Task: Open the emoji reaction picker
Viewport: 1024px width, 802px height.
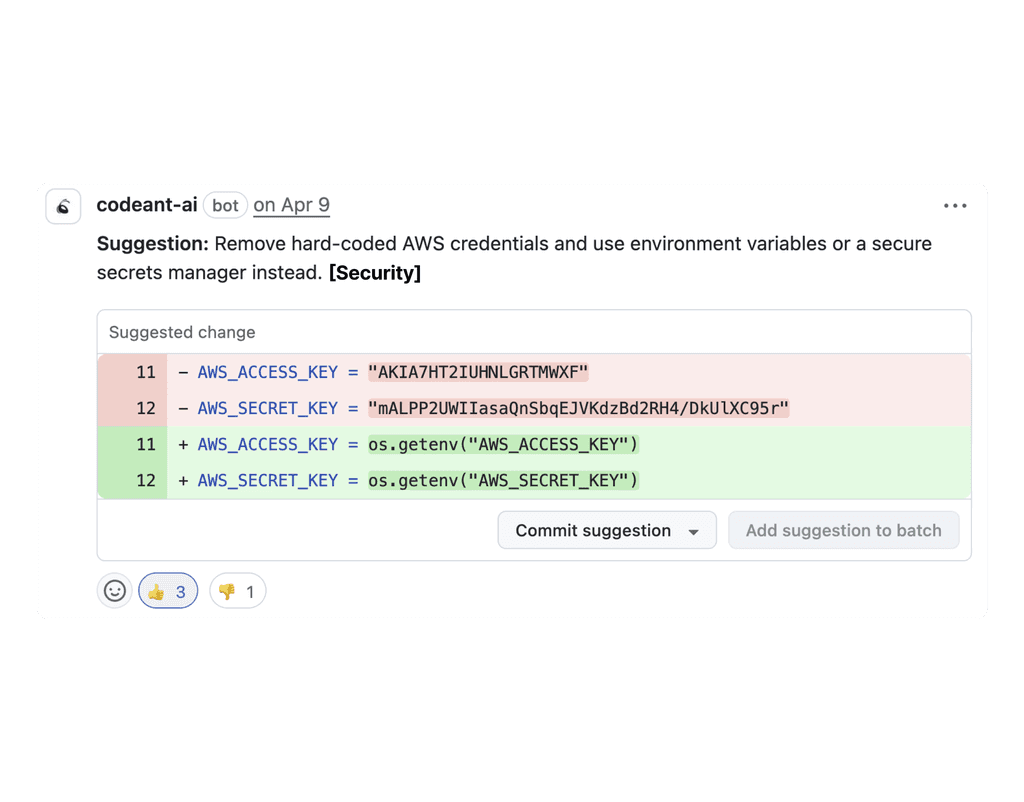Action: [x=114, y=590]
